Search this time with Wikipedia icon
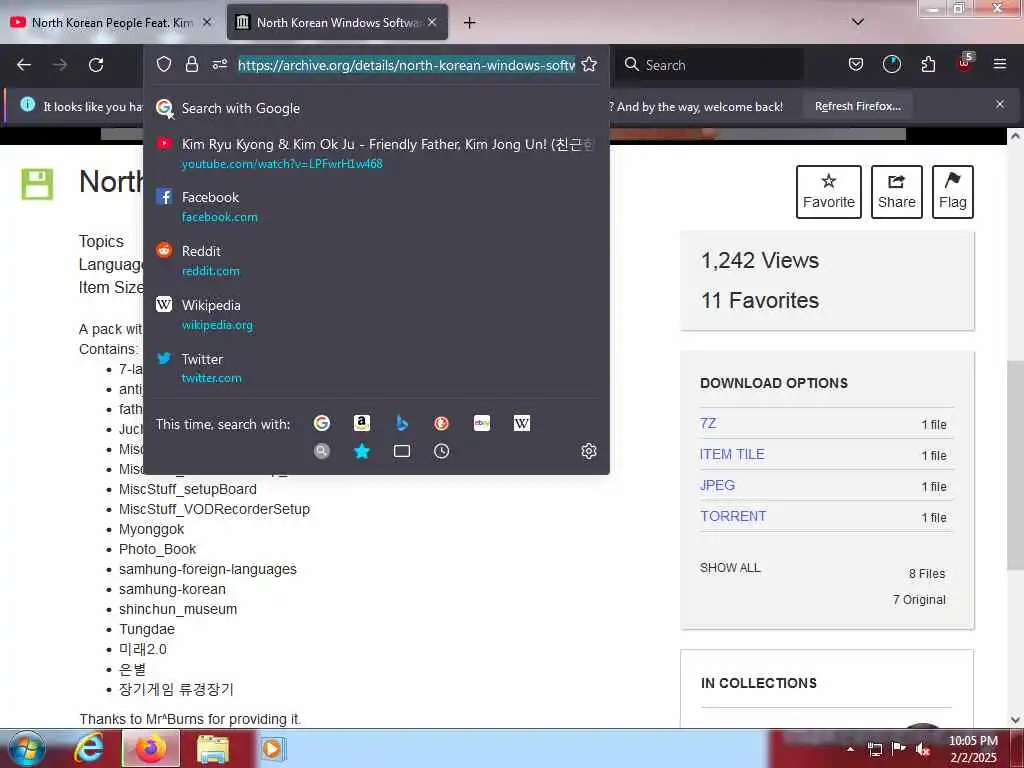1024x768 pixels. coord(522,423)
